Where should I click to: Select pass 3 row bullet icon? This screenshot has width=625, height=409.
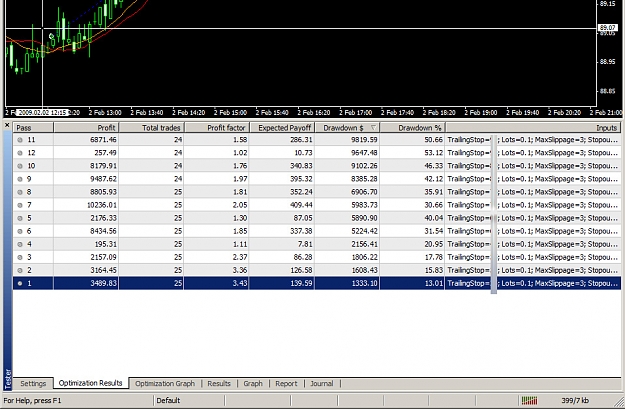20,258
